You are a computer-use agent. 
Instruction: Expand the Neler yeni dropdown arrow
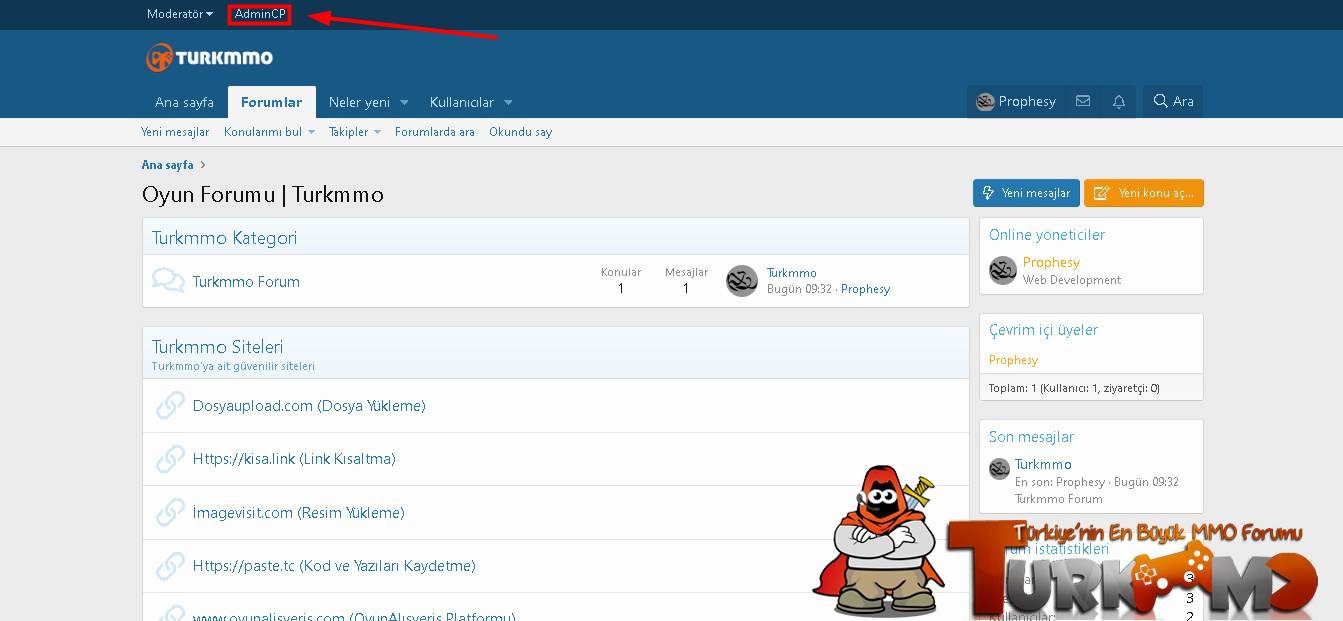coord(404,103)
